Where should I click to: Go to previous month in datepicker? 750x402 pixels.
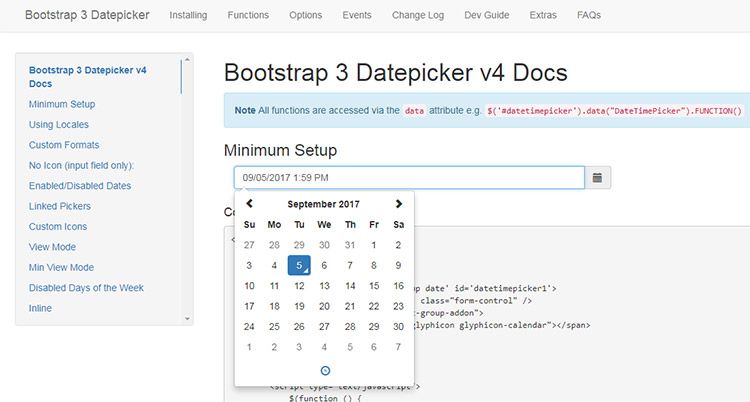pos(249,204)
